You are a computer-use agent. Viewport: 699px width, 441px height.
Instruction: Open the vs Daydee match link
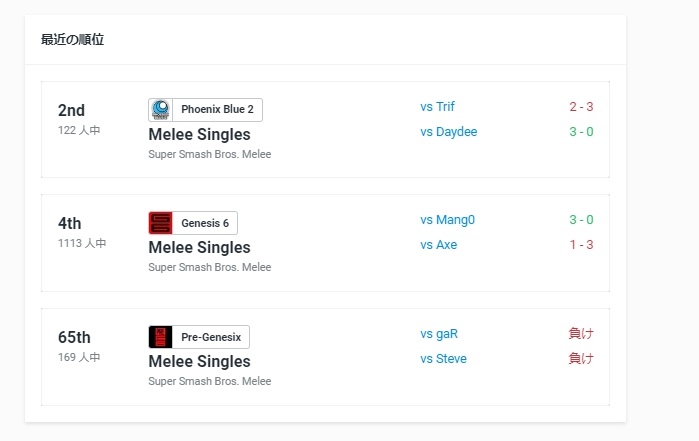click(448, 132)
